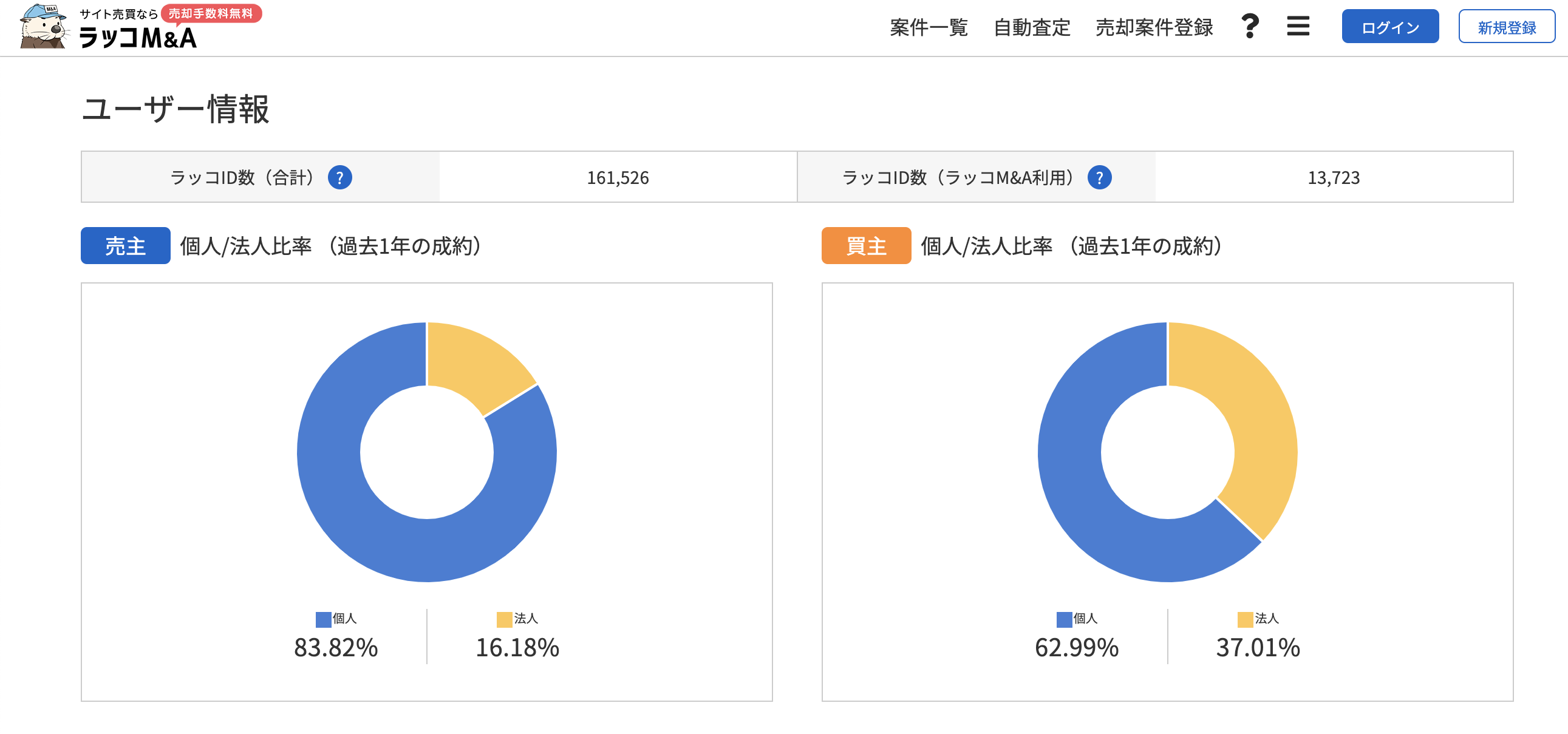Toggle 個人 legend swatch in seller chart
Viewport: 1568px width, 734px height.
click(x=323, y=619)
